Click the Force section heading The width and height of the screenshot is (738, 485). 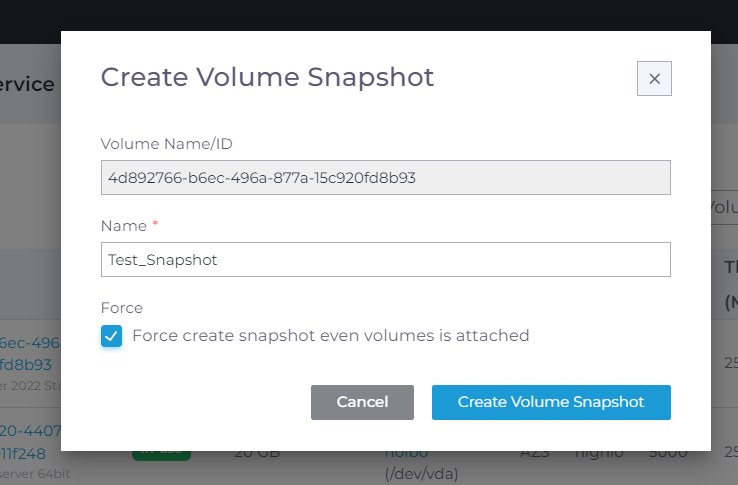(x=122, y=308)
